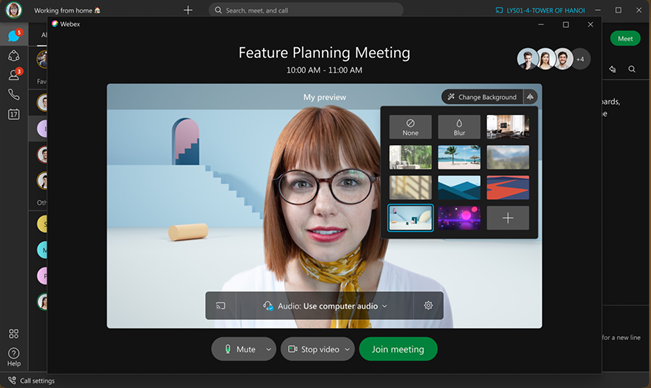Choose the selected pastel stairs background
The width and height of the screenshot is (651, 388).
(410, 218)
